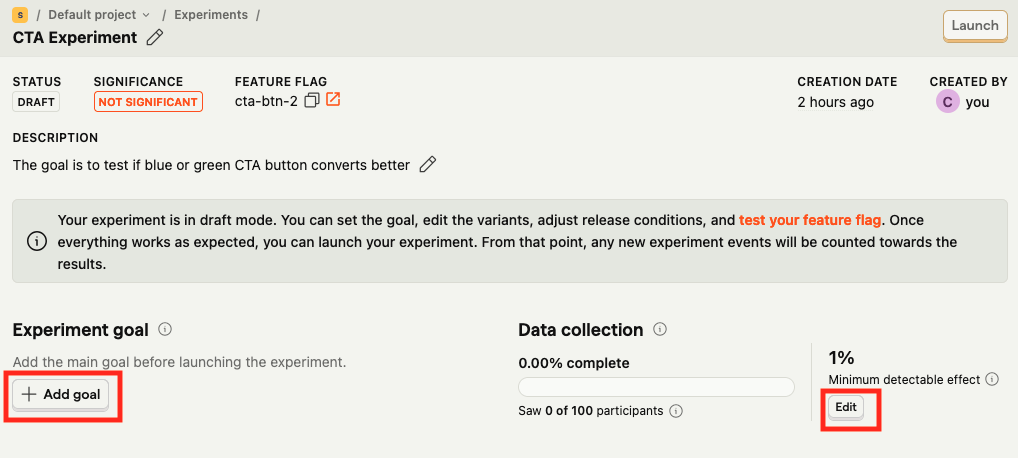Click the creator avatar circle

[946, 101]
